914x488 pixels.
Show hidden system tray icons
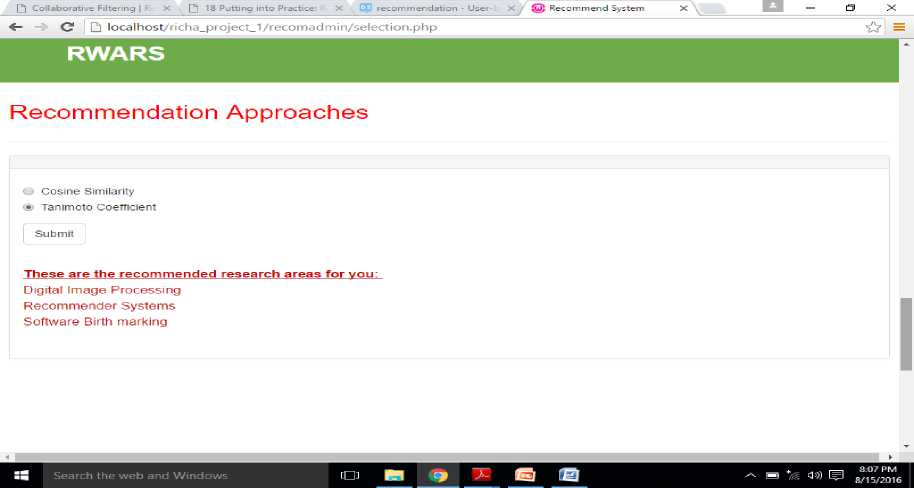(751, 475)
